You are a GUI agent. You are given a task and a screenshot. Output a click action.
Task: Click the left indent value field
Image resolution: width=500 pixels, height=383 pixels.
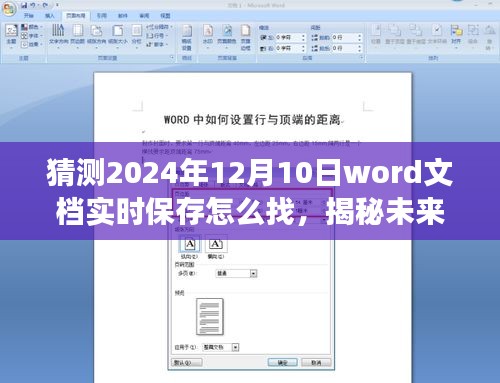288,38
